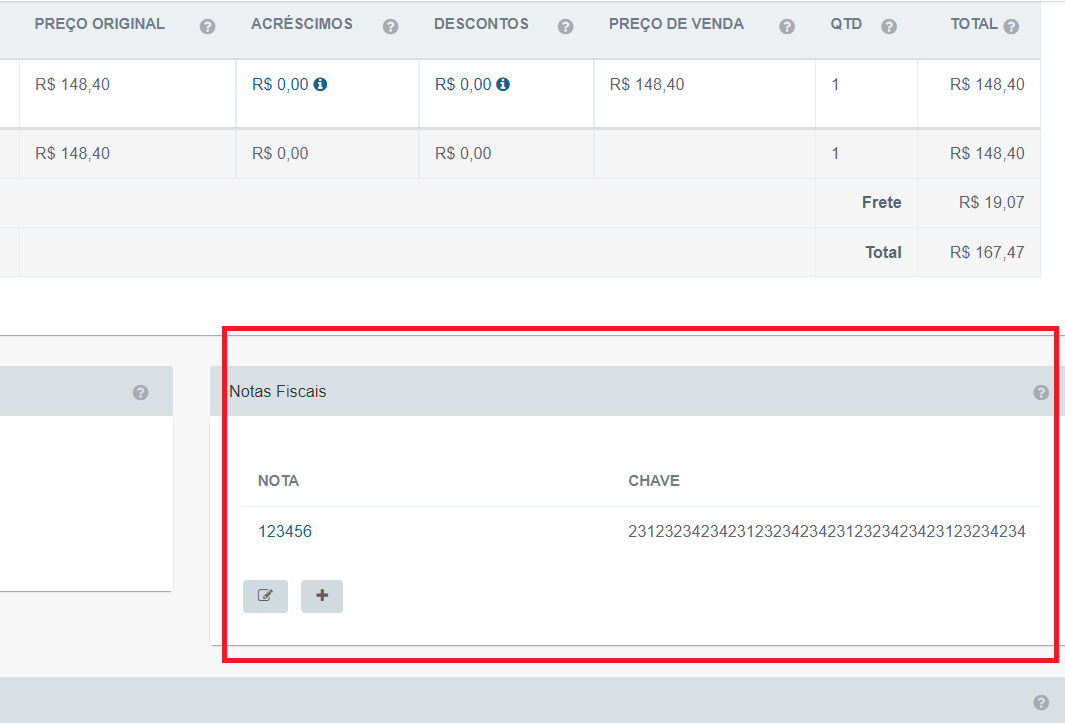Click help icon next to Descontos

(x=566, y=27)
